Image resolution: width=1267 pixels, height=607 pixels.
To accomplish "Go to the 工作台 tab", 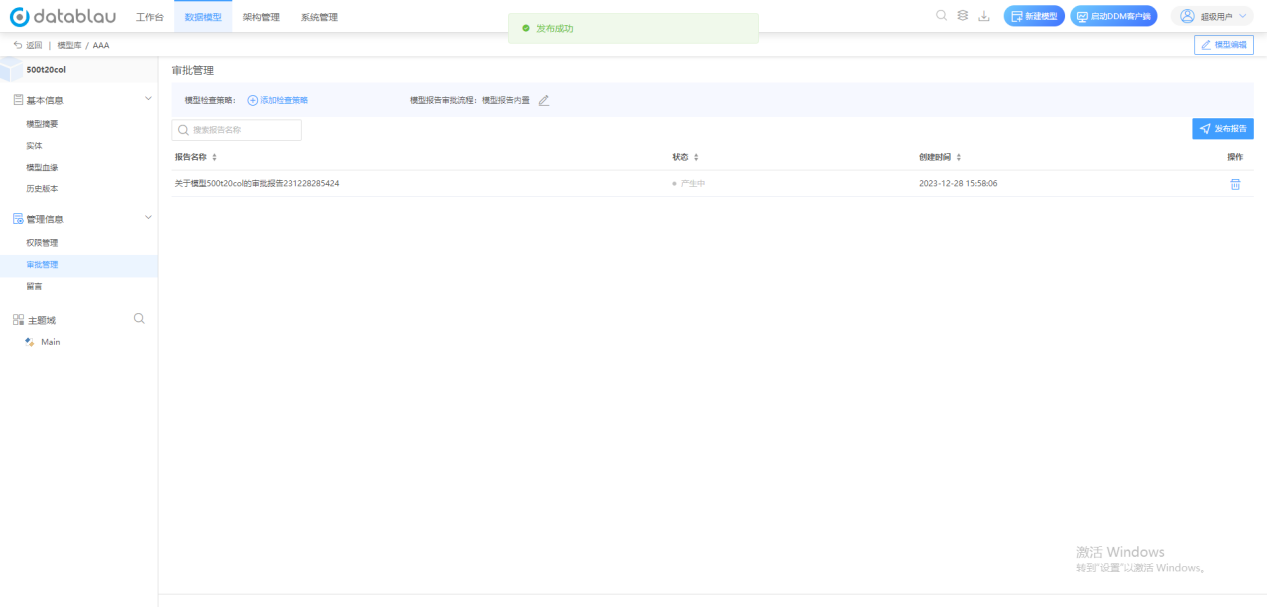I will tap(149, 16).
